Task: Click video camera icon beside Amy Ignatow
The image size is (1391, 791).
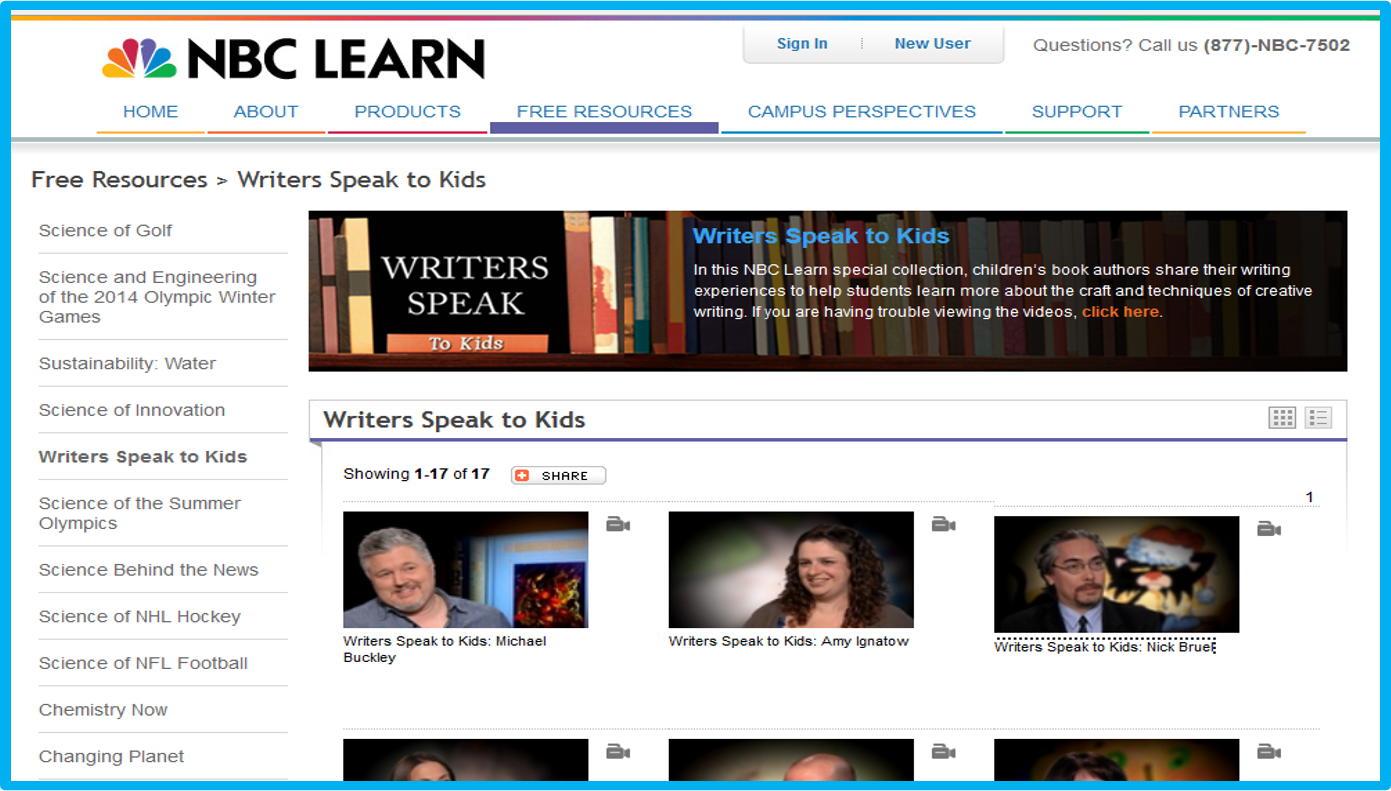Action: pyautogui.click(x=943, y=524)
